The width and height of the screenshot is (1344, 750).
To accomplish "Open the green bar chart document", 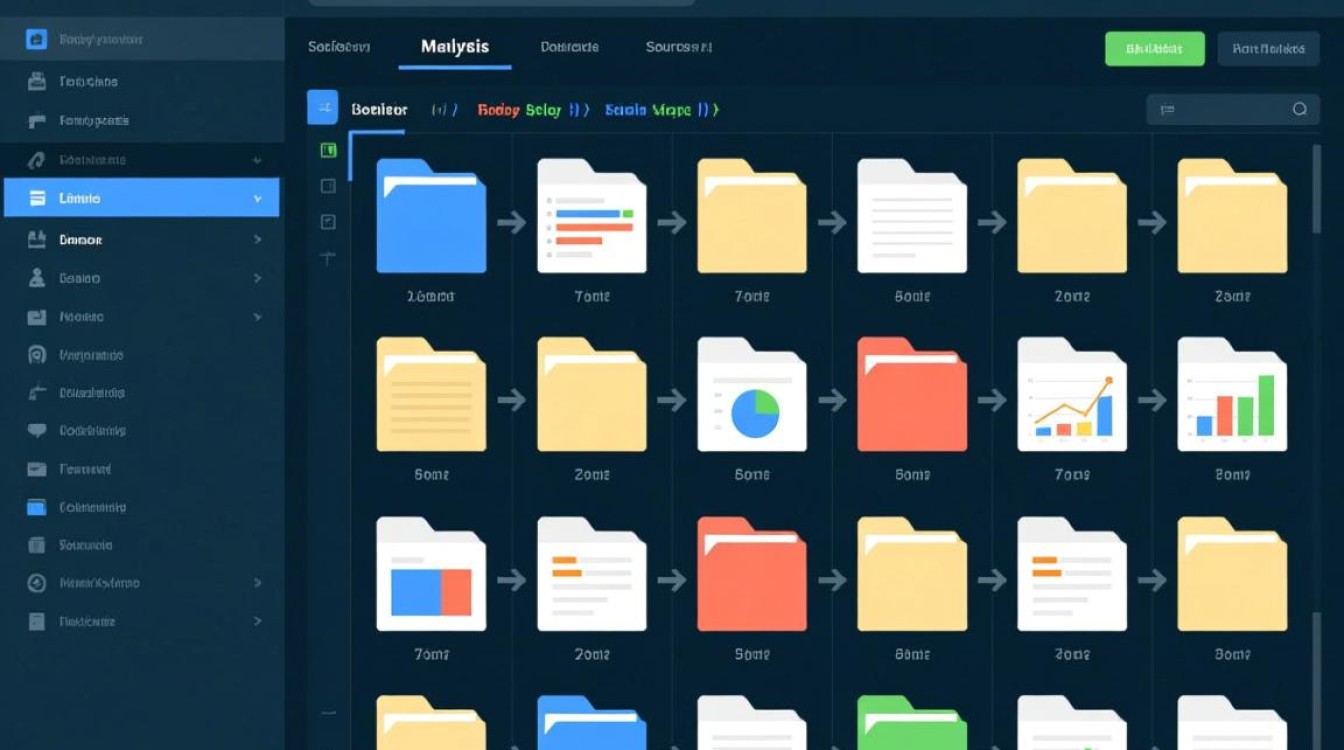I will tap(1232, 395).
